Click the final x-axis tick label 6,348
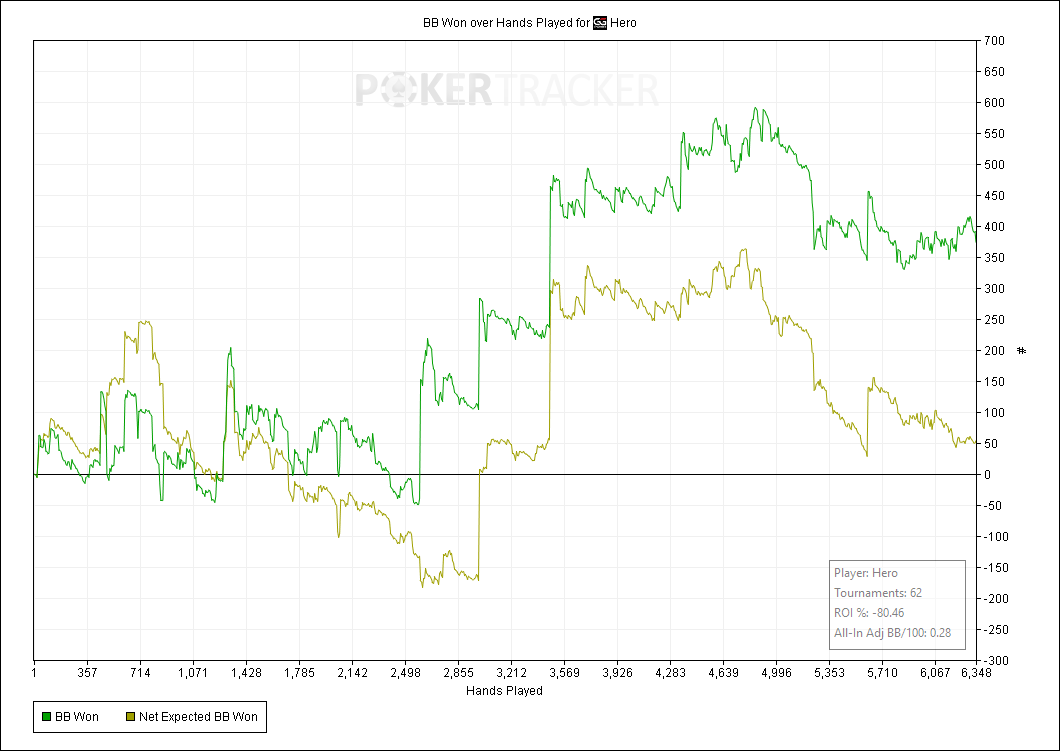The image size is (1060, 751). tap(976, 673)
